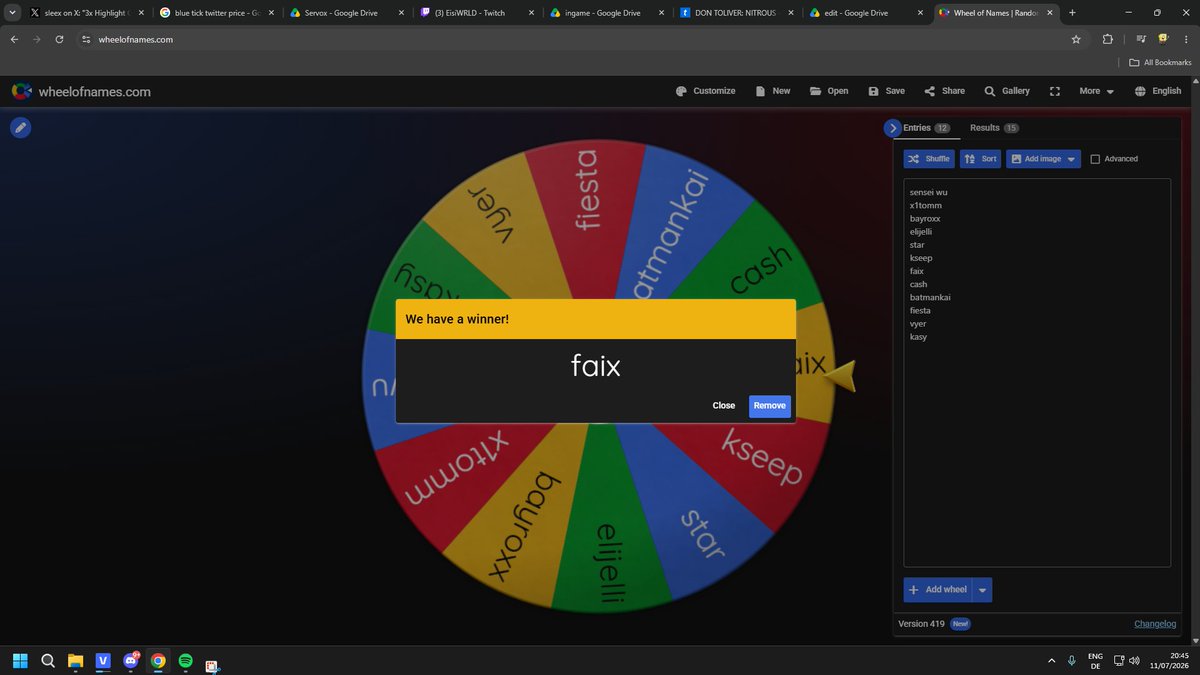
Task: Expand the More dropdown menu
Action: [x=1097, y=91]
